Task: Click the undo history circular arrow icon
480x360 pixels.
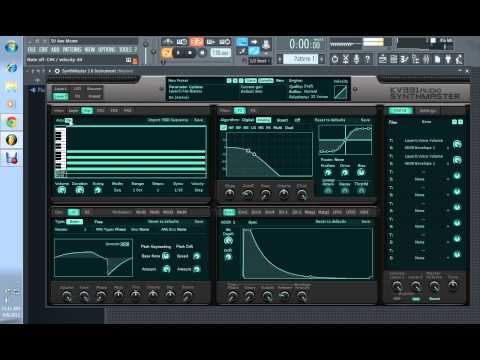Action: pos(335,59)
